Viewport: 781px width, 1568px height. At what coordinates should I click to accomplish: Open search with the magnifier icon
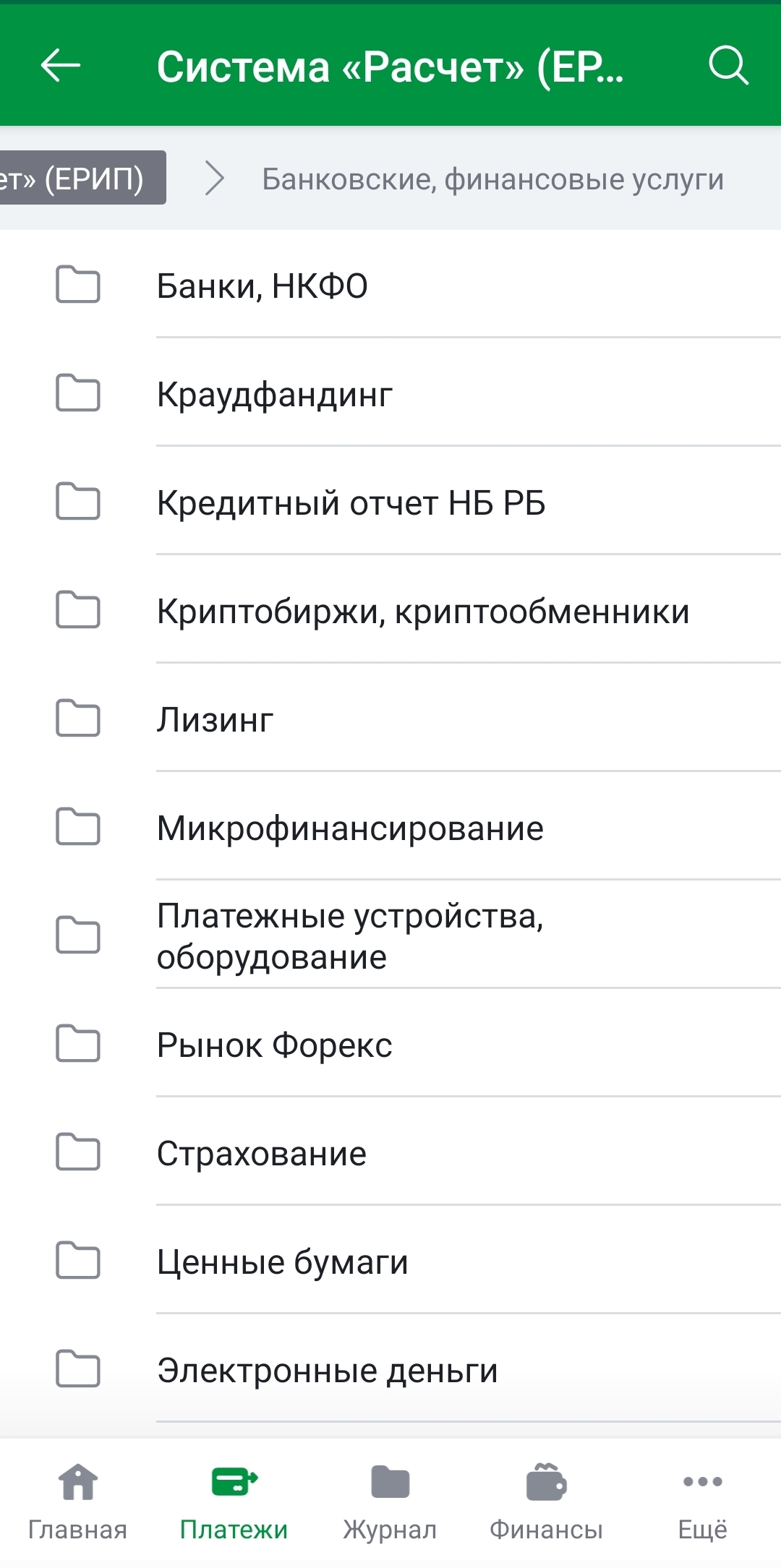pyautogui.click(x=727, y=66)
